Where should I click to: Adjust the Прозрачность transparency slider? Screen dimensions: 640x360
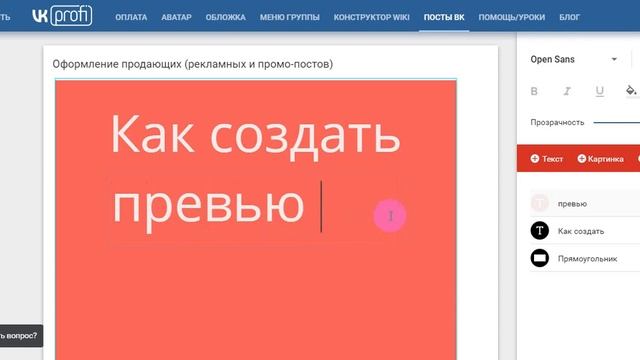pos(616,122)
